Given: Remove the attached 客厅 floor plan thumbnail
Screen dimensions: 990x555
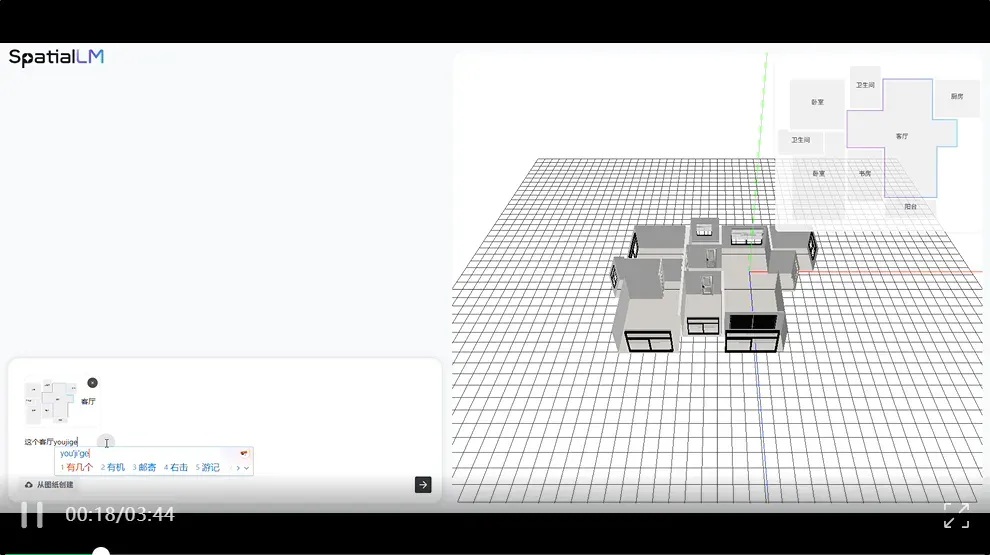Looking at the screenshot, I should pyautogui.click(x=92, y=383).
